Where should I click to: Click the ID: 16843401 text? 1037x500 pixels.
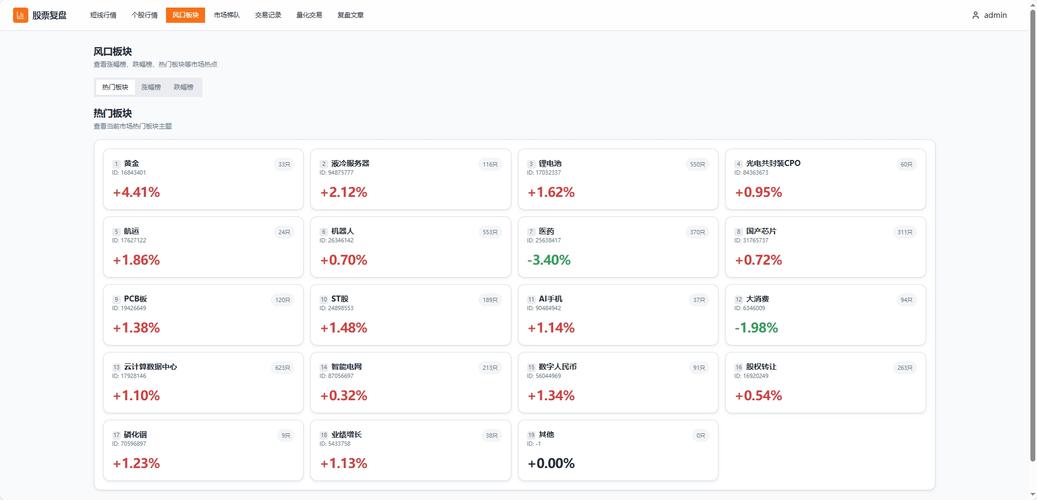[130, 173]
